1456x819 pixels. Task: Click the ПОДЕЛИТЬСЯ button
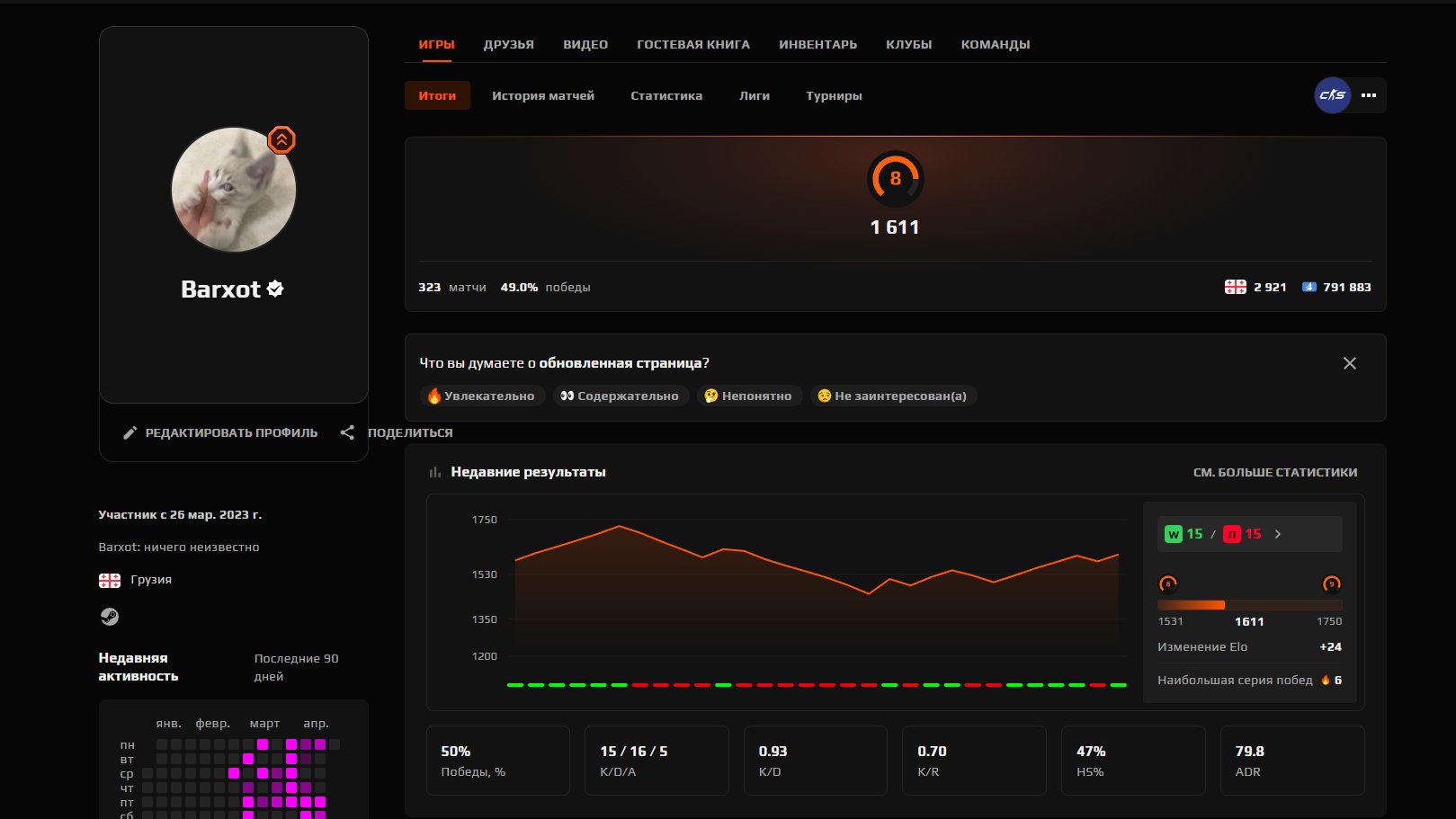(x=397, y=432)
